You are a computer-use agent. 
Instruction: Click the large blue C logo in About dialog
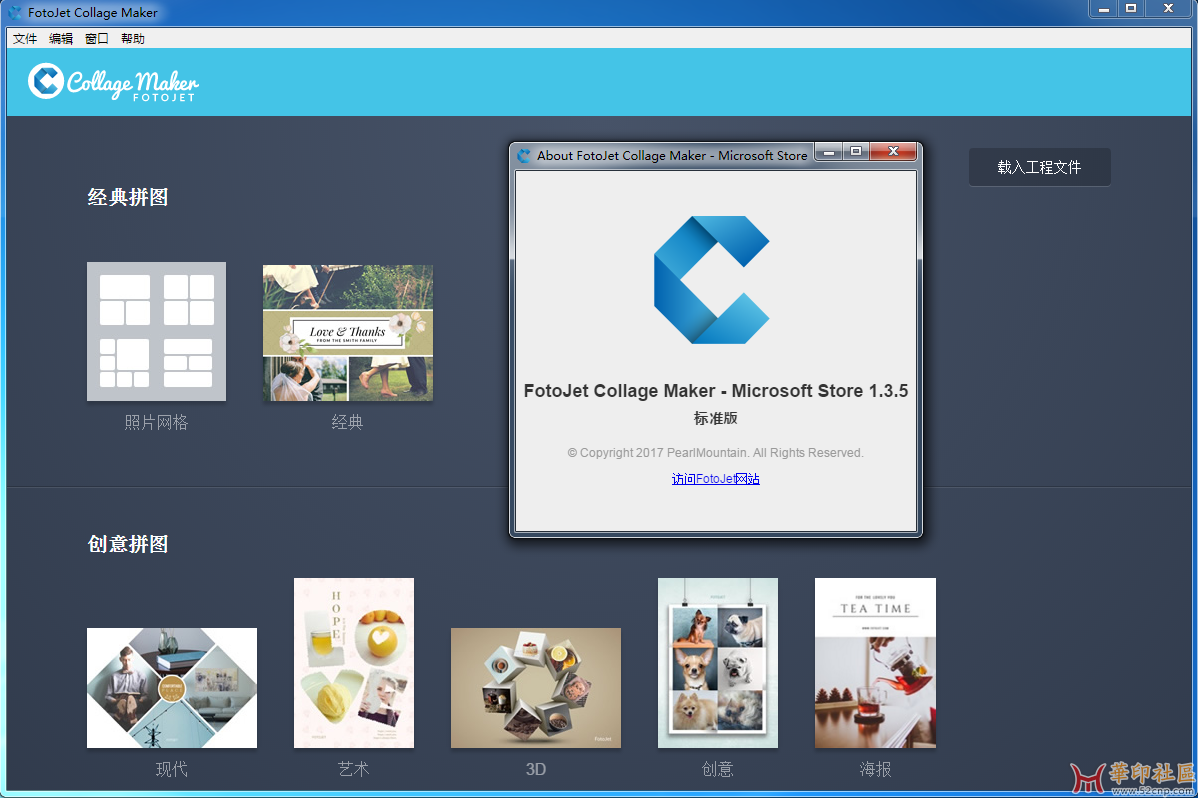(x=711, y=280)
